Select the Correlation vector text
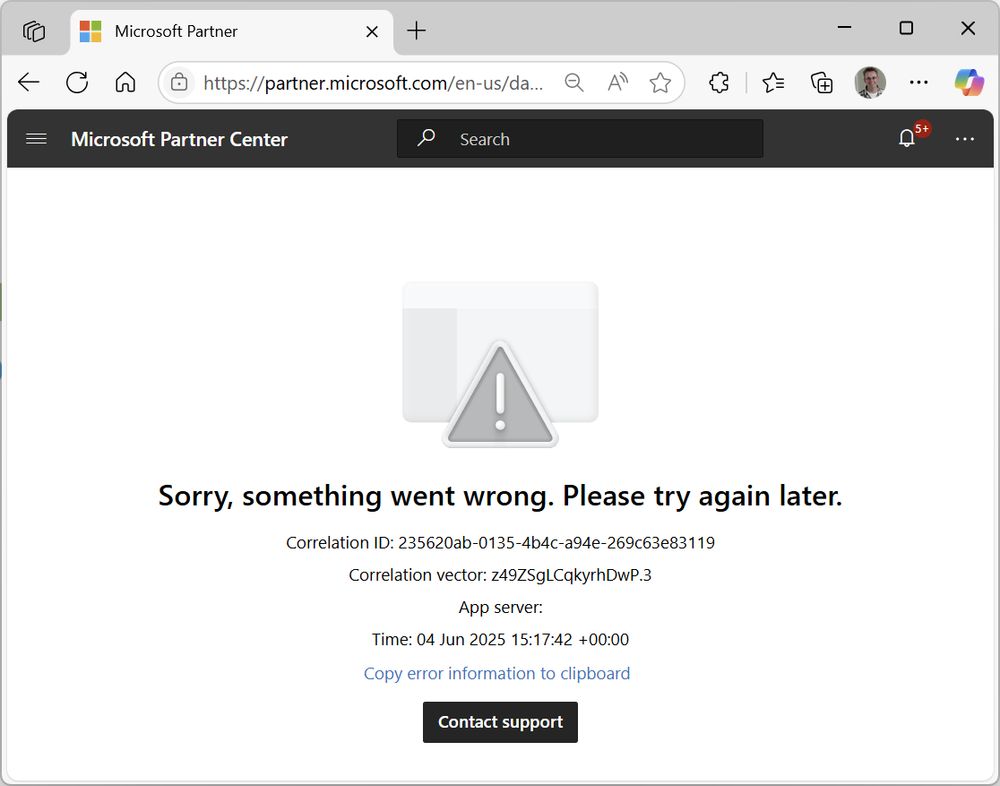Screen dimensions: 1000x786 [500, 575]
